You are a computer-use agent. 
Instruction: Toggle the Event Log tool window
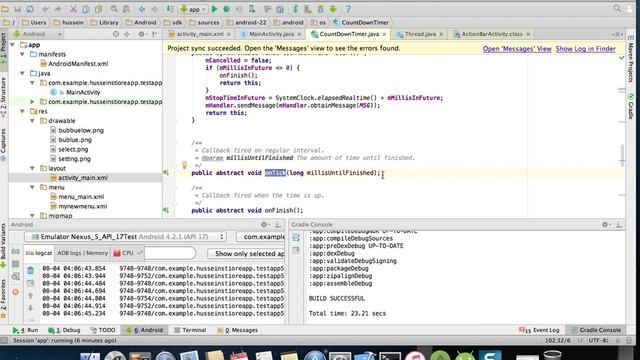(539, 330)
